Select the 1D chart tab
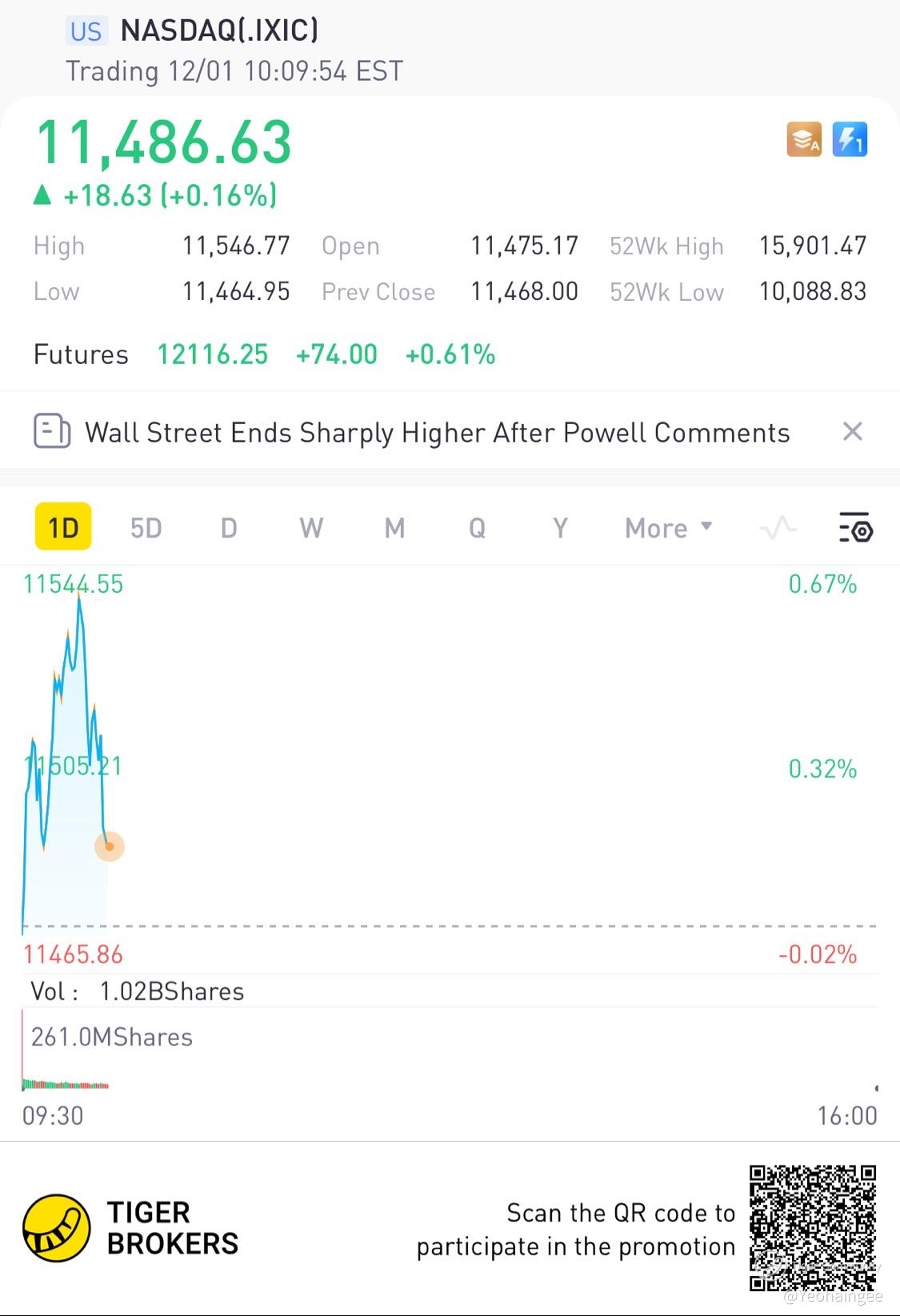The image size is (900, 1316). pos(63,527)
